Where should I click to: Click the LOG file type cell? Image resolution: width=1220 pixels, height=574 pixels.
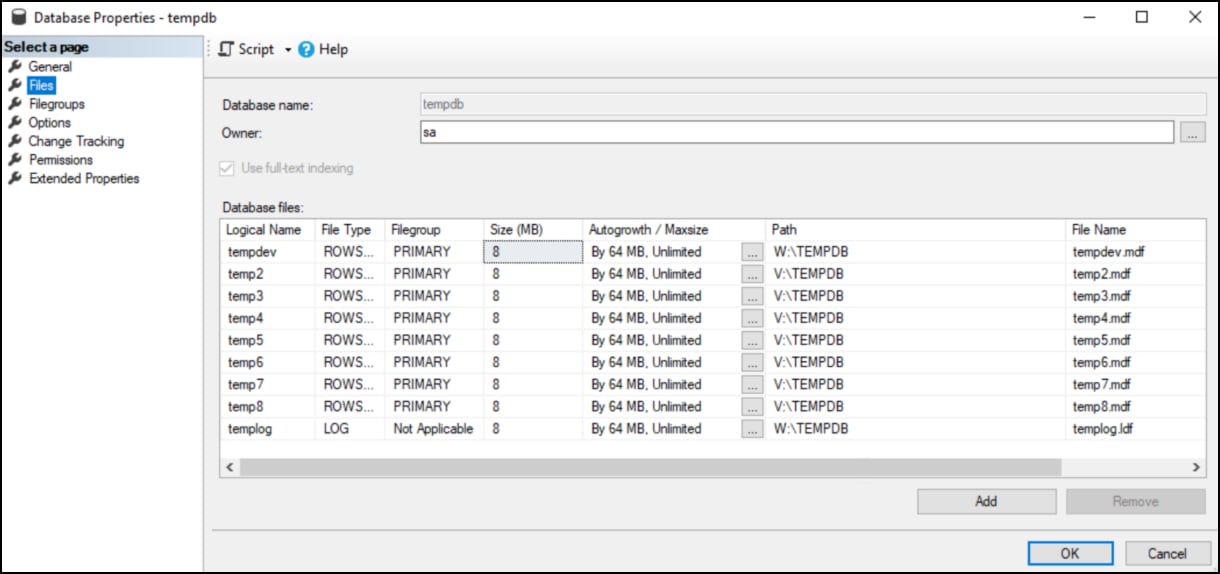point(349,428)
